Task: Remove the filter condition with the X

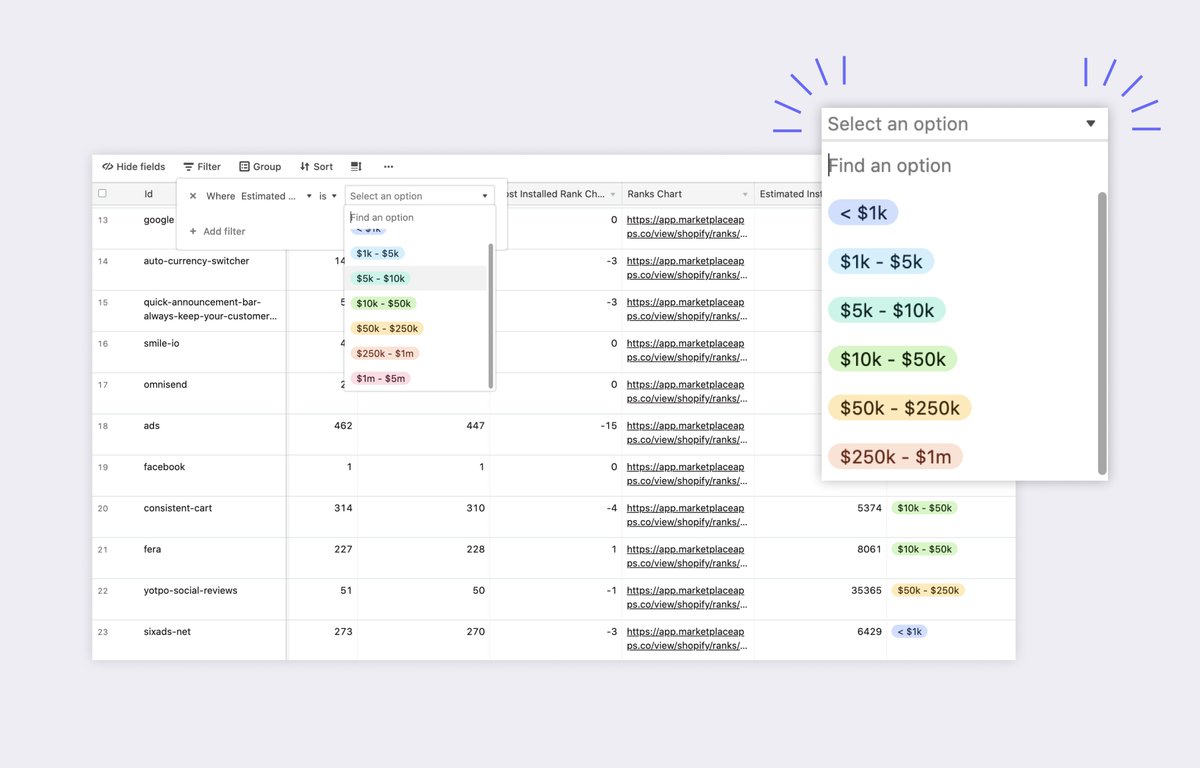Action: point(193,196)
